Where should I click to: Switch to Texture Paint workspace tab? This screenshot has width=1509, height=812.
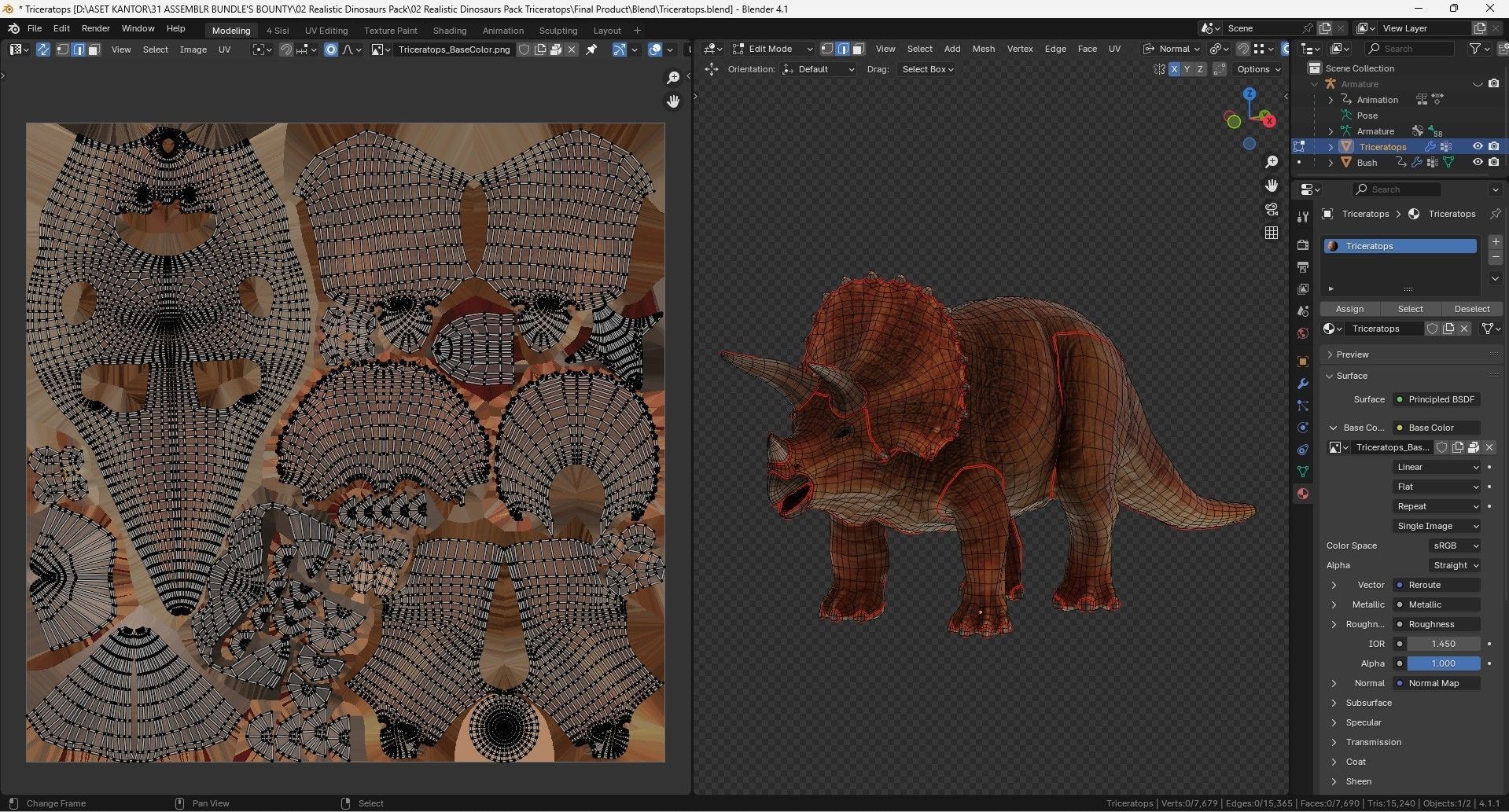coord(391,31)
